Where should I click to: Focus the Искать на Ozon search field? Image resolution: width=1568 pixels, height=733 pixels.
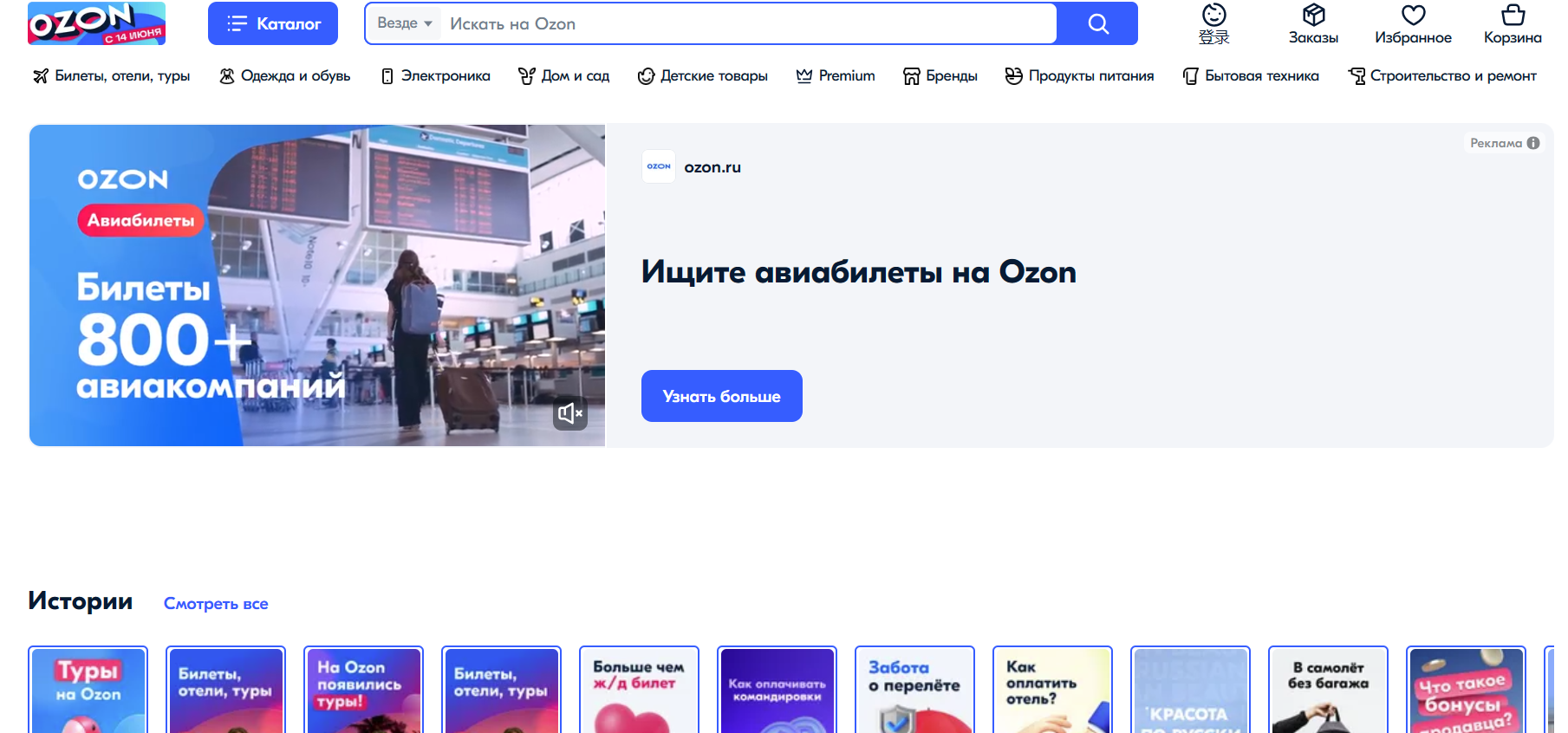point(749,23)
